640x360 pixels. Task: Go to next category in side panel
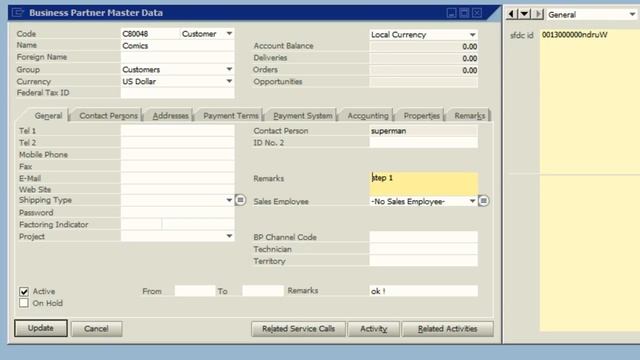(x=538, y=14)
